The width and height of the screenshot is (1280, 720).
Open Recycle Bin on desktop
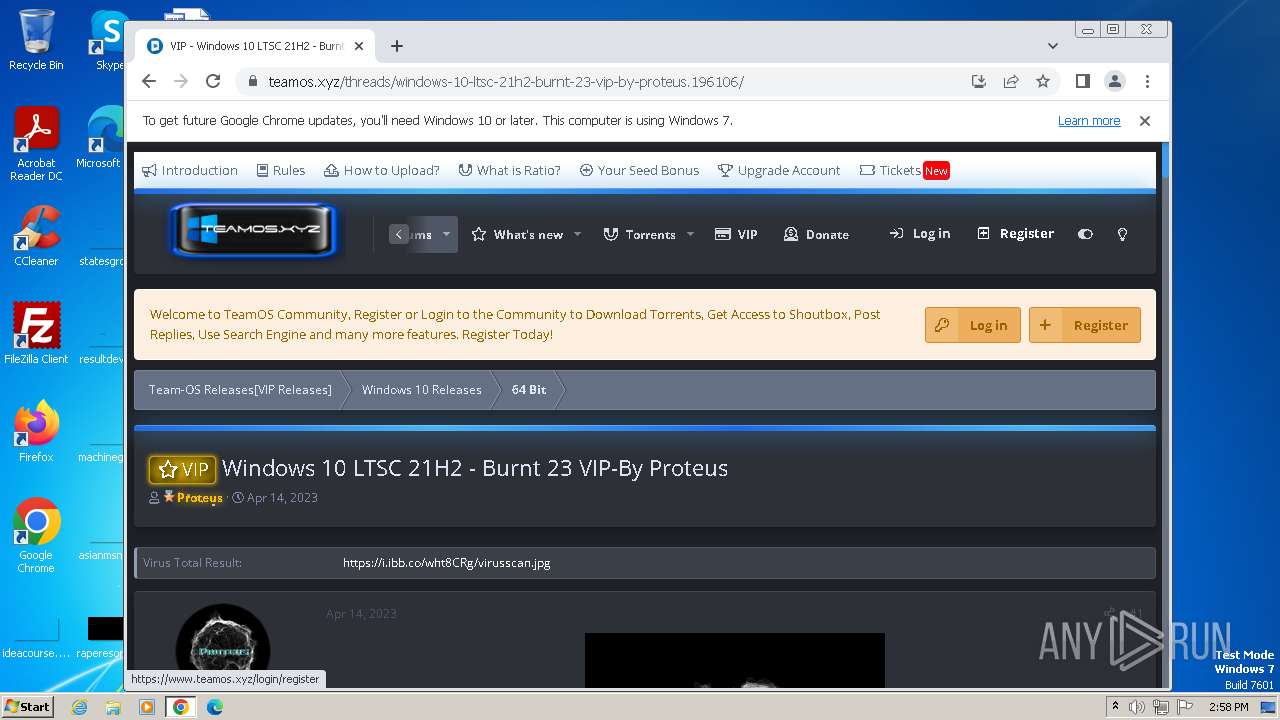pyautogui.click(x=36, y=40)
